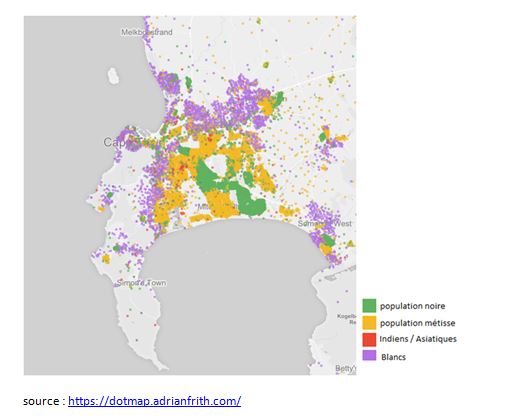Screen dimensions: 526x420
Task: Select the population noire legend label
Action: (413, 306)
